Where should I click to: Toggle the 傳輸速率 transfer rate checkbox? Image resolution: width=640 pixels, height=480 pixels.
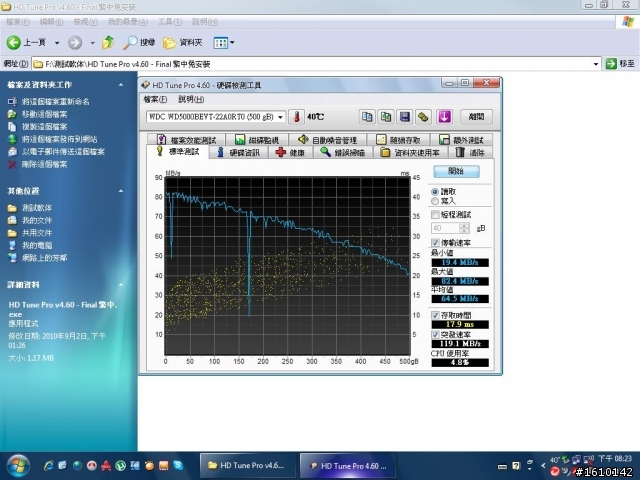tap(436, 242)
